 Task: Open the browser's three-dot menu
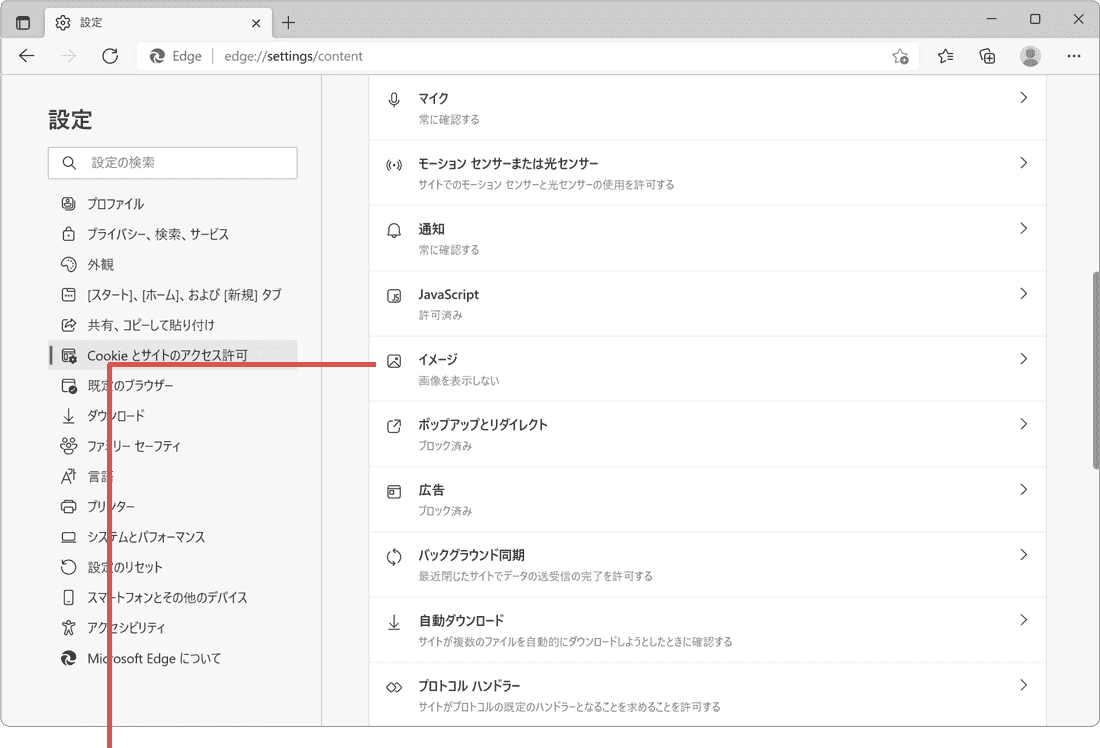tap(1074, 57)
